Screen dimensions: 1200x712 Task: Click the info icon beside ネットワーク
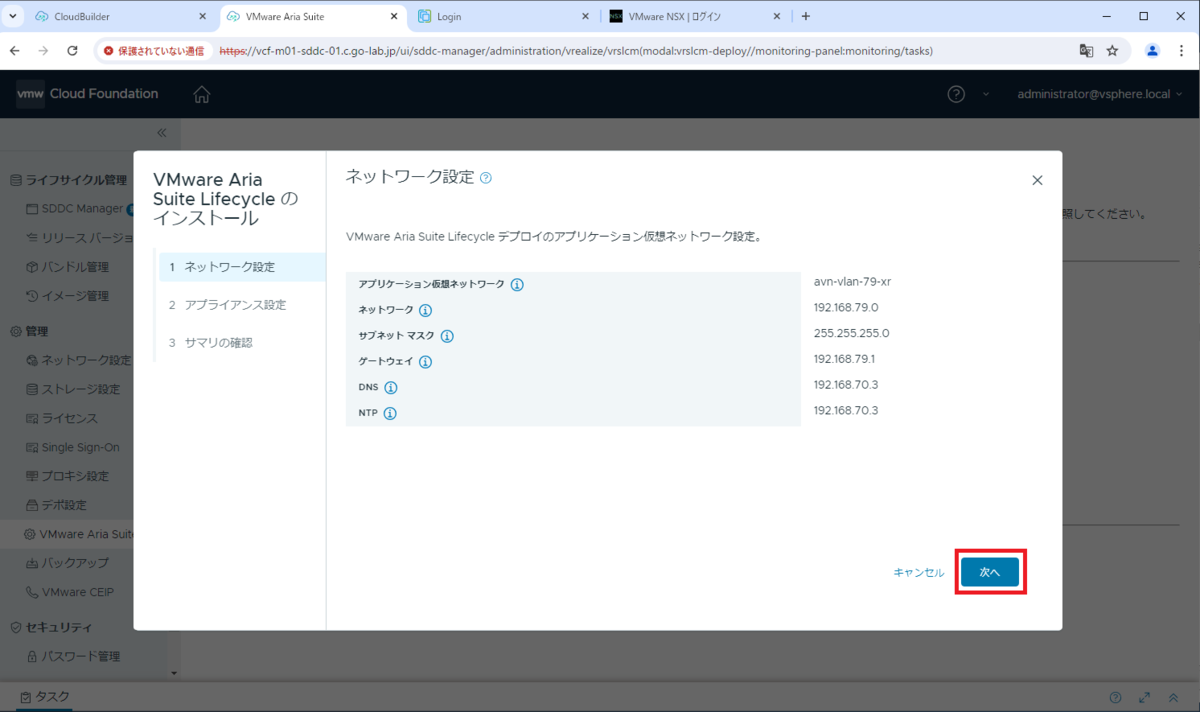coord(425,311)
